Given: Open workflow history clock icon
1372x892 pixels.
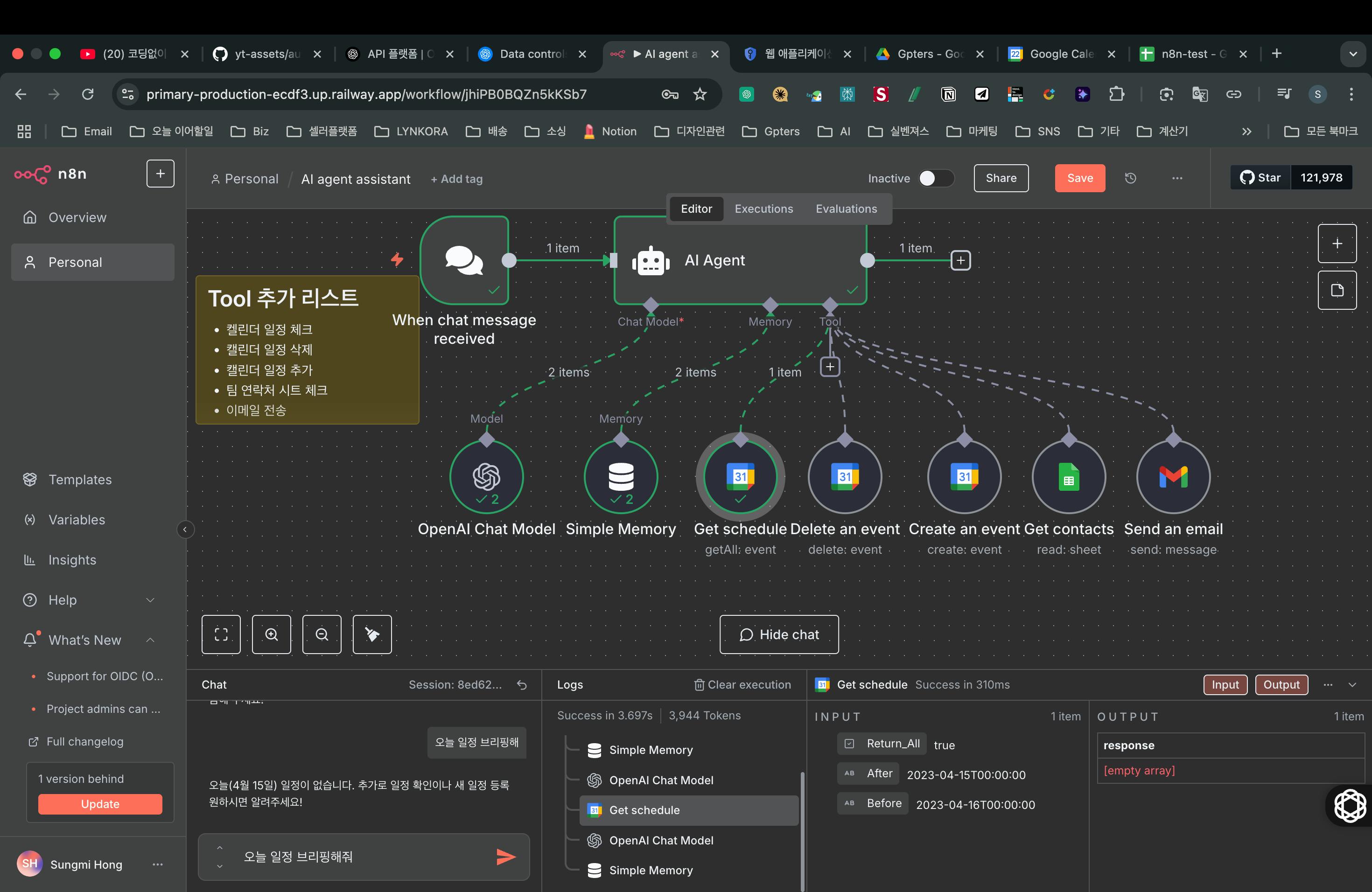Looking at the screenshot, I should [x=1130, y=178].
